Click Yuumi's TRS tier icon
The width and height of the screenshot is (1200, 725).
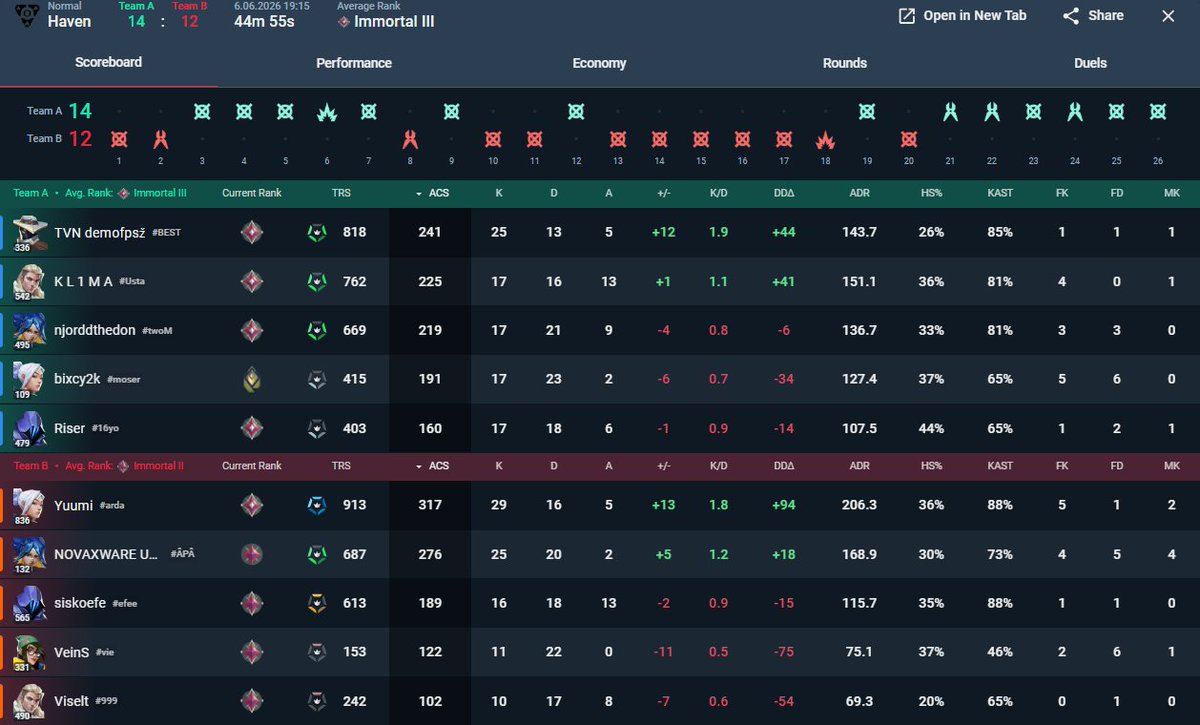316,505
